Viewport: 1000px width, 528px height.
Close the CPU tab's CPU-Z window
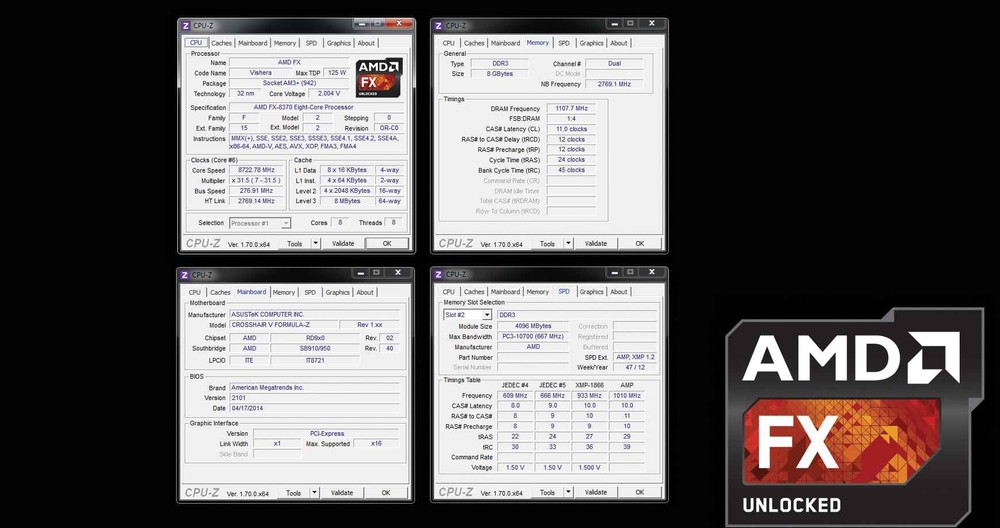(399, 24)
